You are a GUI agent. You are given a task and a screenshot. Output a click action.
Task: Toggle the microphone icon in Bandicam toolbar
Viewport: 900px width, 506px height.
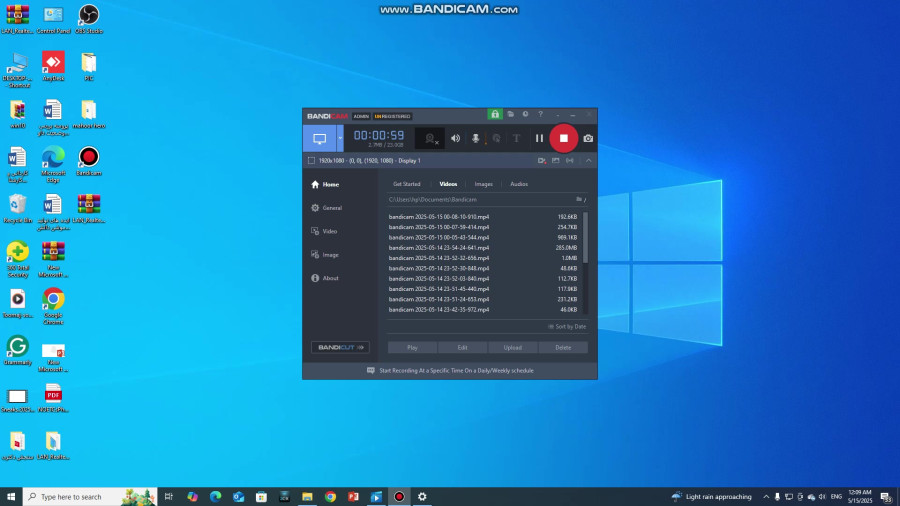(x=475, y=138)
